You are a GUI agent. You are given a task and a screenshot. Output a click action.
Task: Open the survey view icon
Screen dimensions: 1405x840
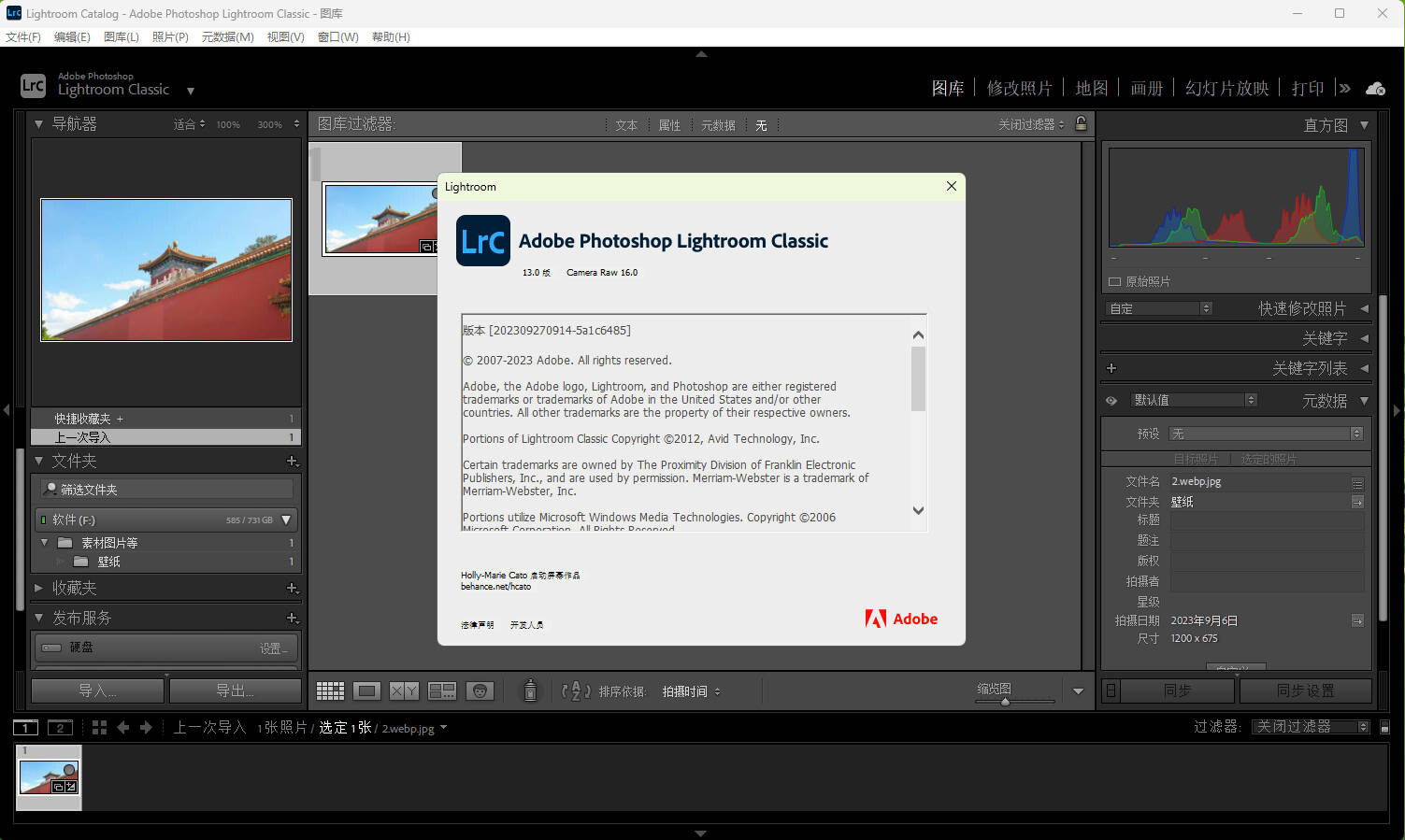[441, 691]
